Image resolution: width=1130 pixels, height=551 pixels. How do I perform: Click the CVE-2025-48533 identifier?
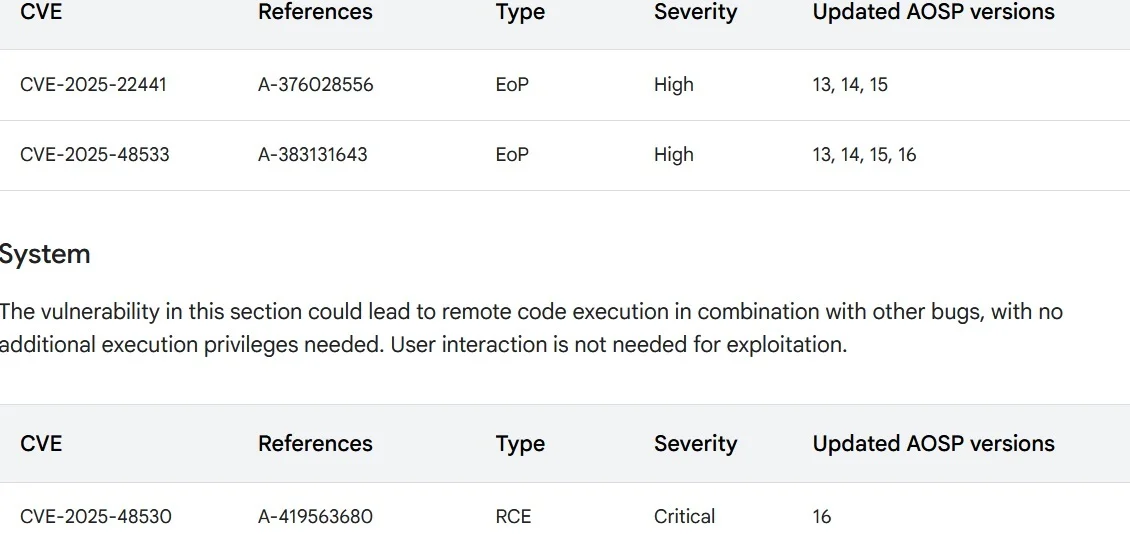[94, 155]
